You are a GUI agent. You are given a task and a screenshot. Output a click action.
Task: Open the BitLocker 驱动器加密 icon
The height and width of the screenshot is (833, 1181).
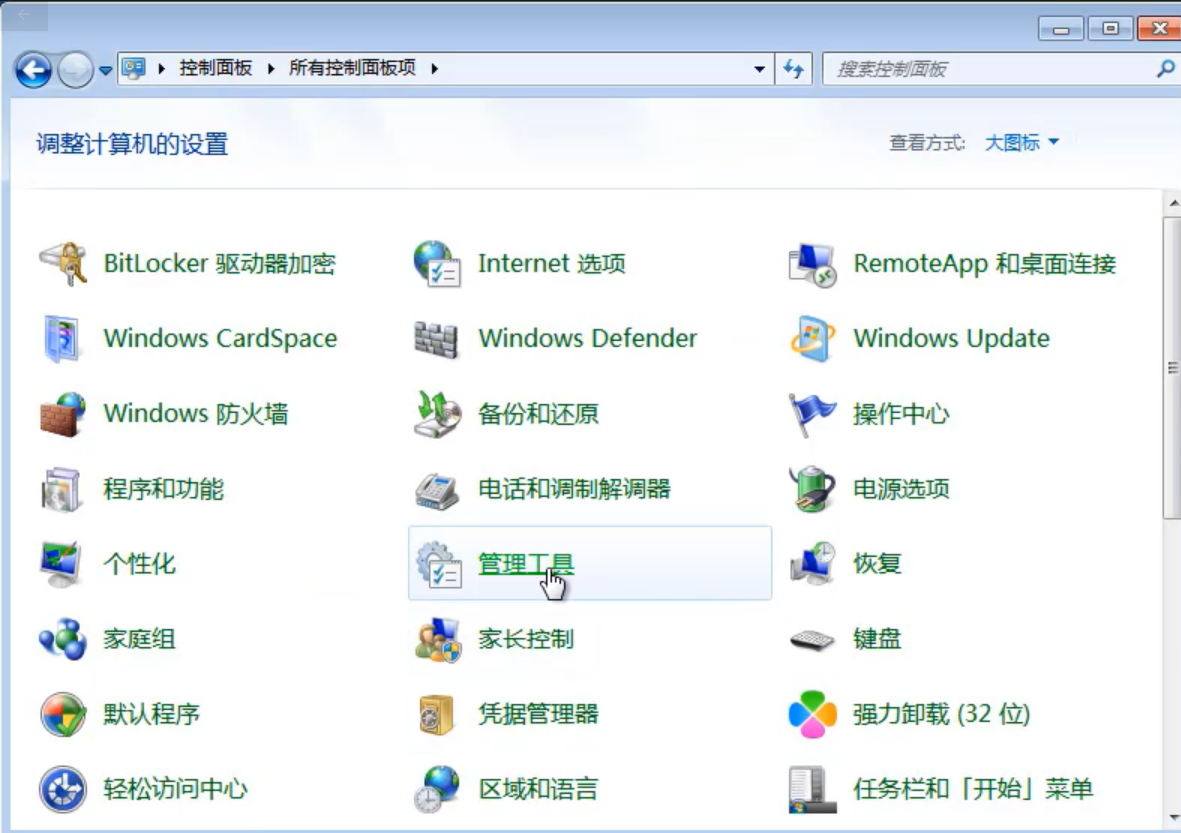pyautogui.click(x=63, y=264)
